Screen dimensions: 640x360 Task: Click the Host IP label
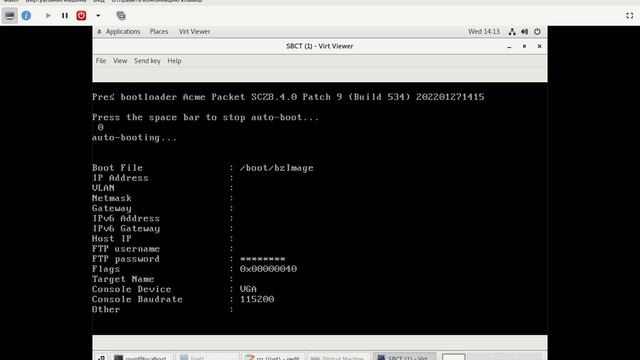point(111,239)
